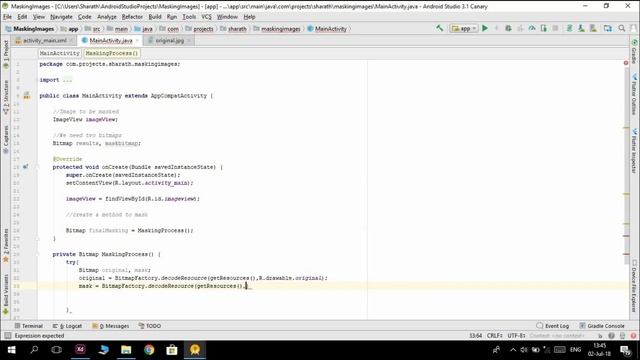The height and width of the screenshot is (360, 640).
Task: Click Attach debugger to Android process icon
Action: pos(544,28)
